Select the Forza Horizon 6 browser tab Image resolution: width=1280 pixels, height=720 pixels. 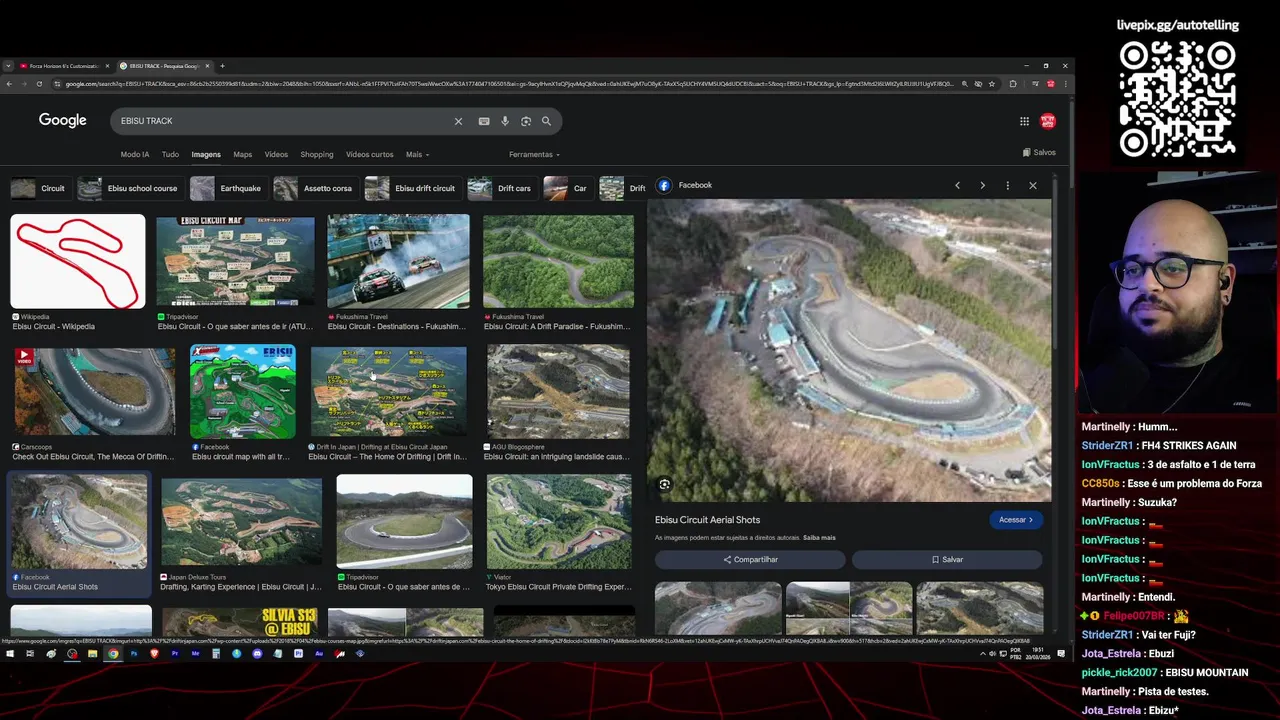[63, 66]
